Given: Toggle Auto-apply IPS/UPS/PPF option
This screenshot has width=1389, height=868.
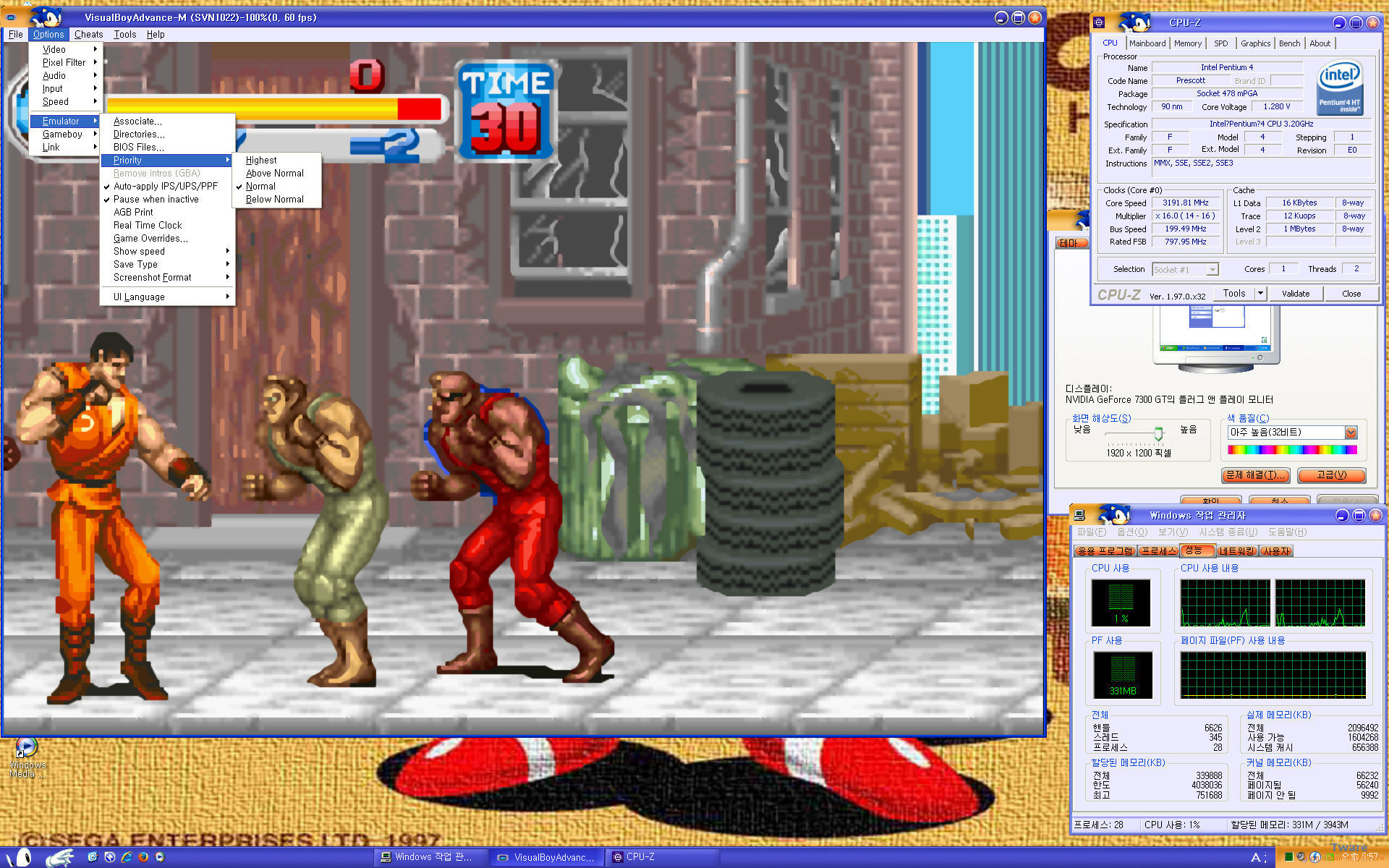Looking at the screenshot, I should 165,186.
